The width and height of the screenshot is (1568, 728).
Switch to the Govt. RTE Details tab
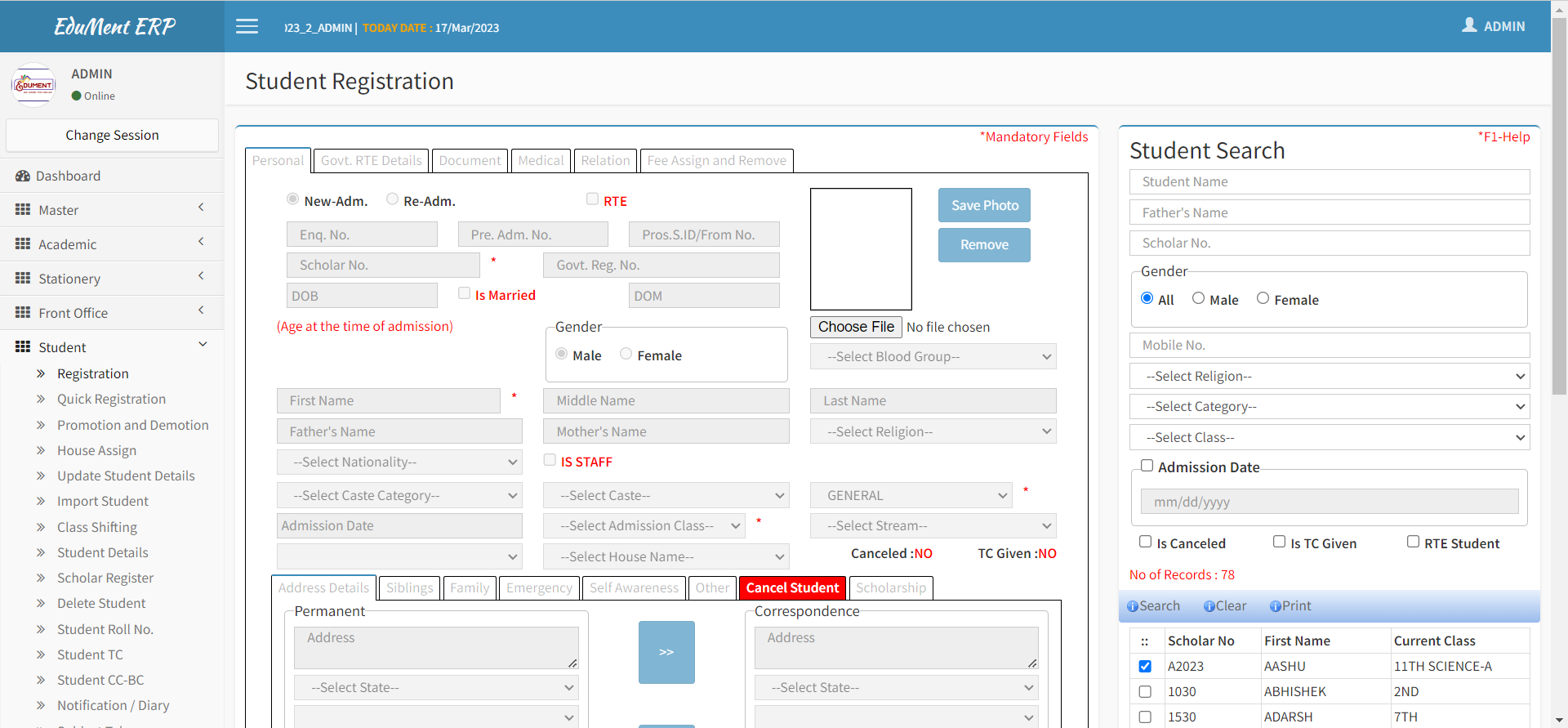pos(371,161)
